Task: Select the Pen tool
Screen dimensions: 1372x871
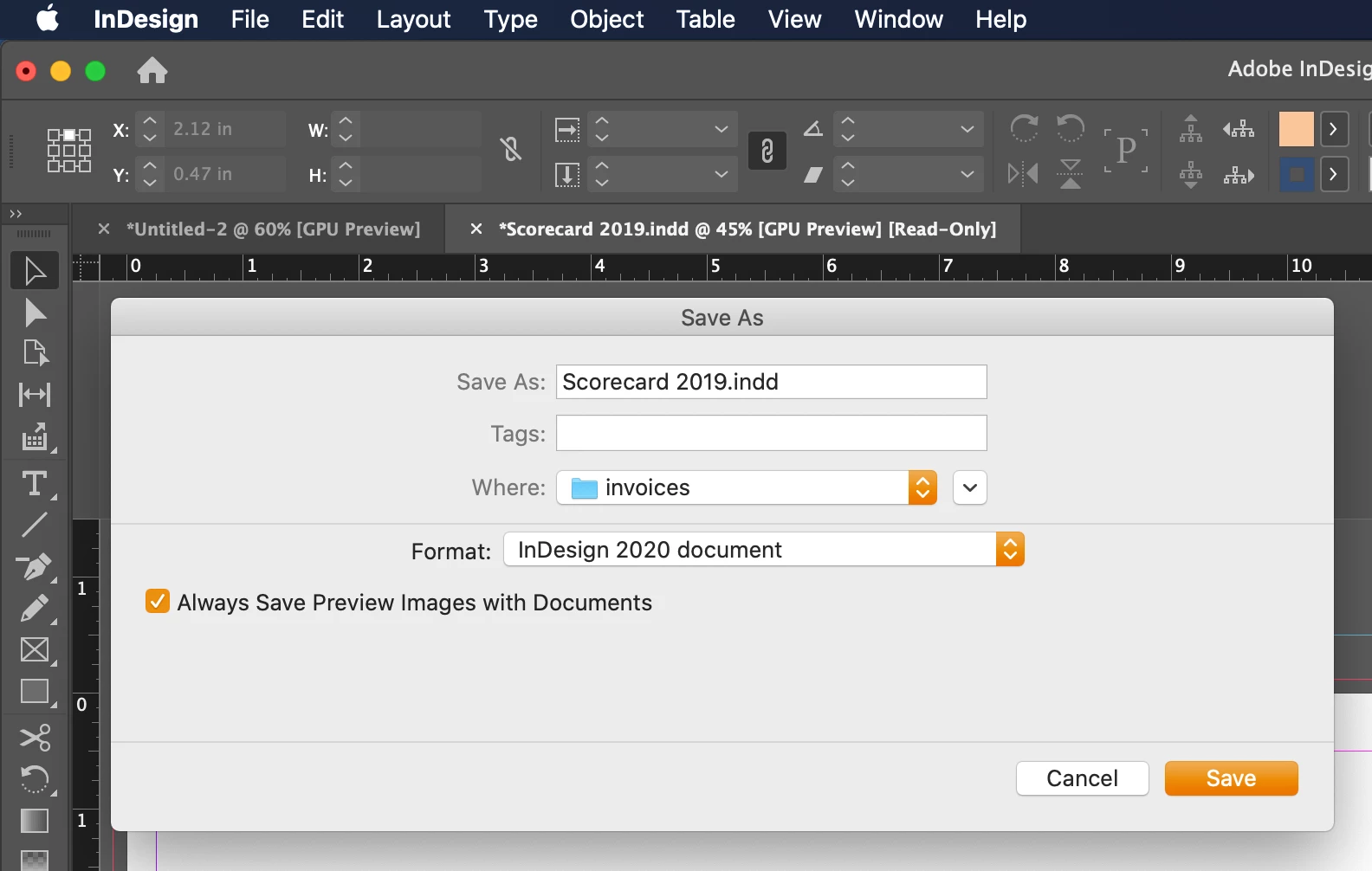Action: (x=35, y=567)
